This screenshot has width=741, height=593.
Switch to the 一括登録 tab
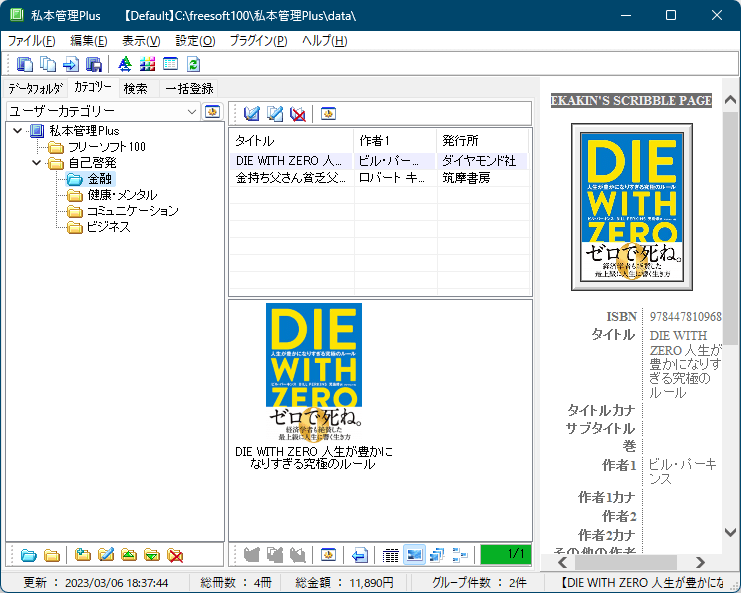189,88
